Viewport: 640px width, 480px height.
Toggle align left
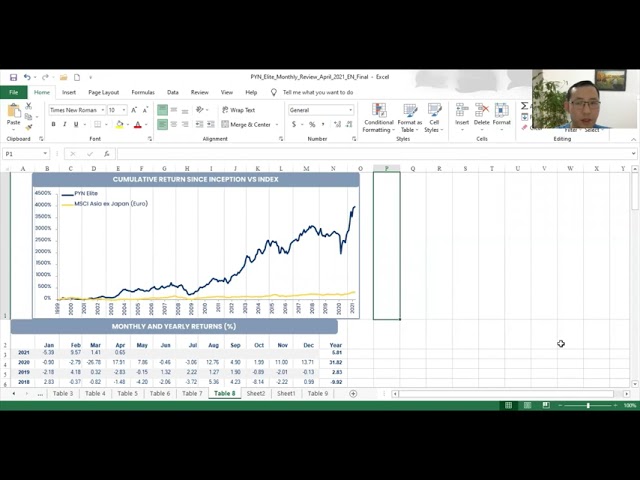162,124
